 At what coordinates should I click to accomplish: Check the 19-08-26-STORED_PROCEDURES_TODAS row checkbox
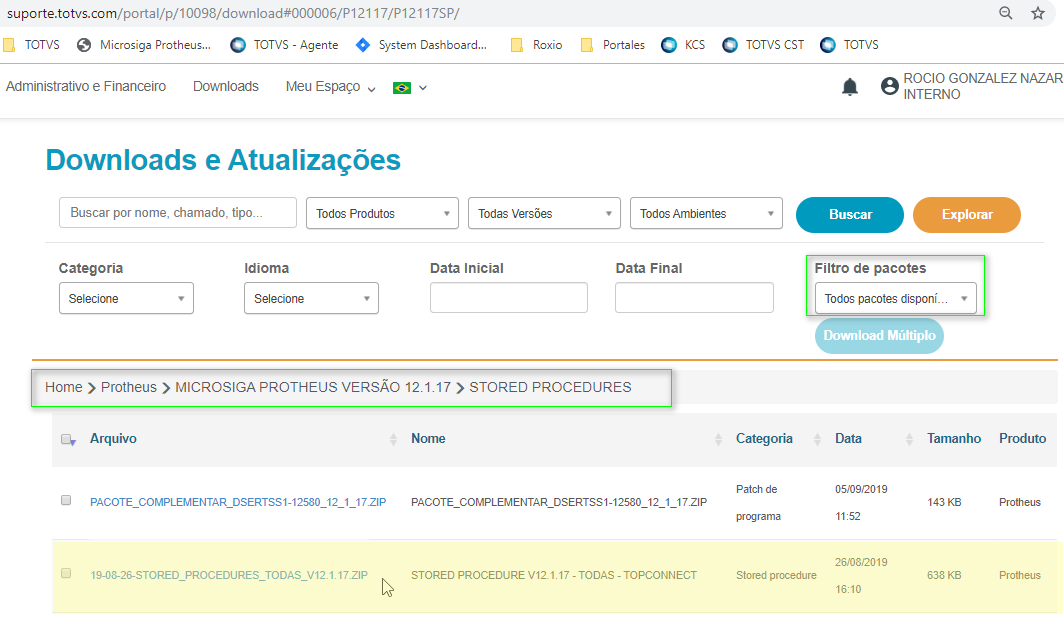click(66, 573)
